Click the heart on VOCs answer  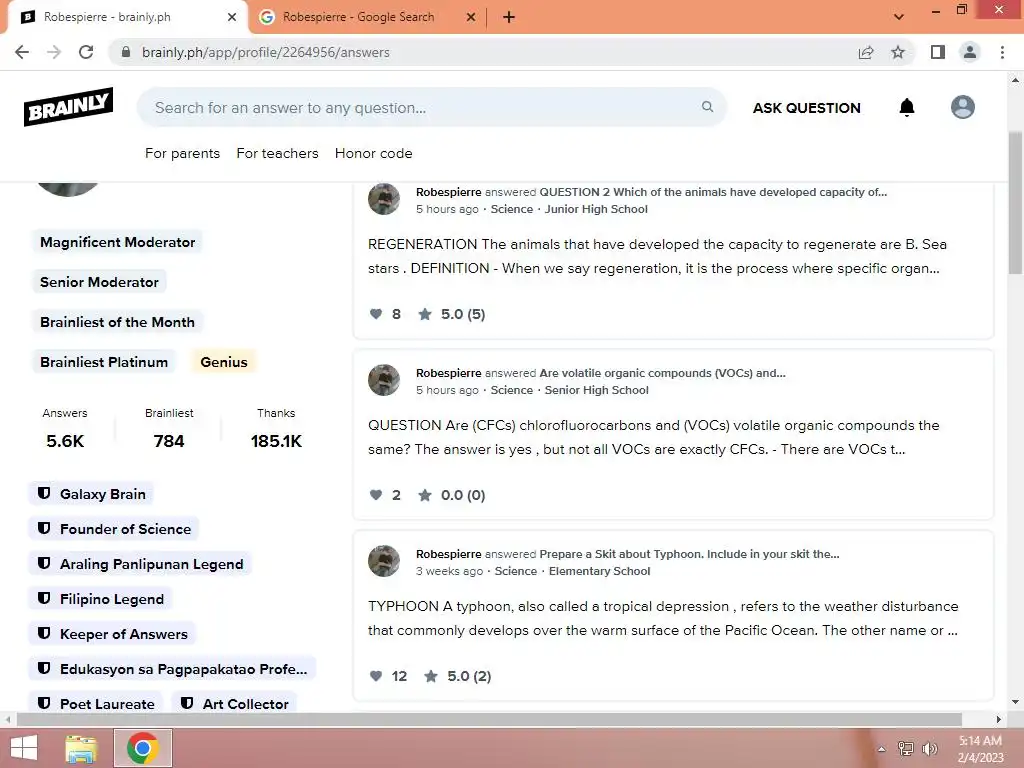click(x=376, y=495)
